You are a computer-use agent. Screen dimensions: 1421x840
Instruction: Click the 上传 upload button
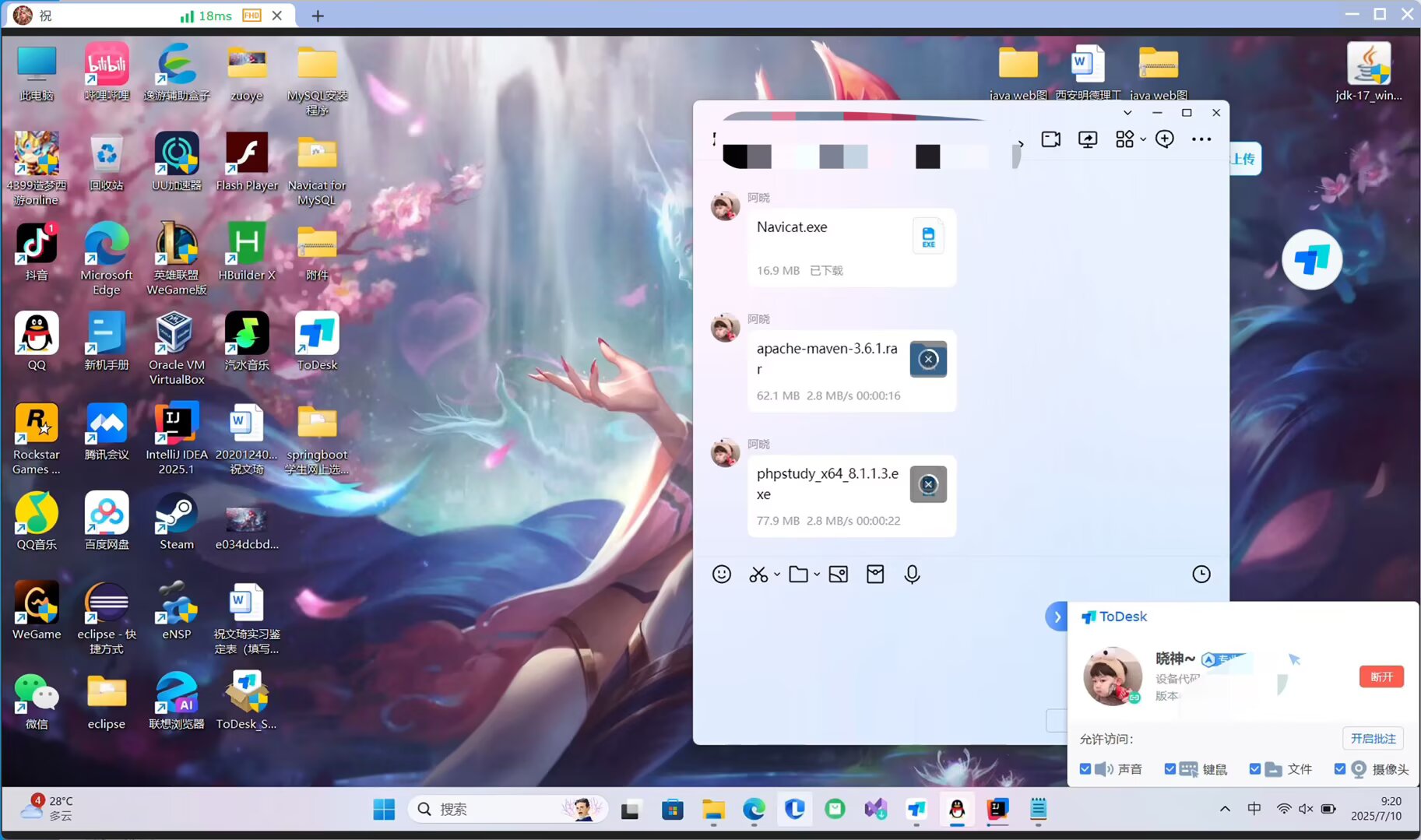click(1243, 159)
